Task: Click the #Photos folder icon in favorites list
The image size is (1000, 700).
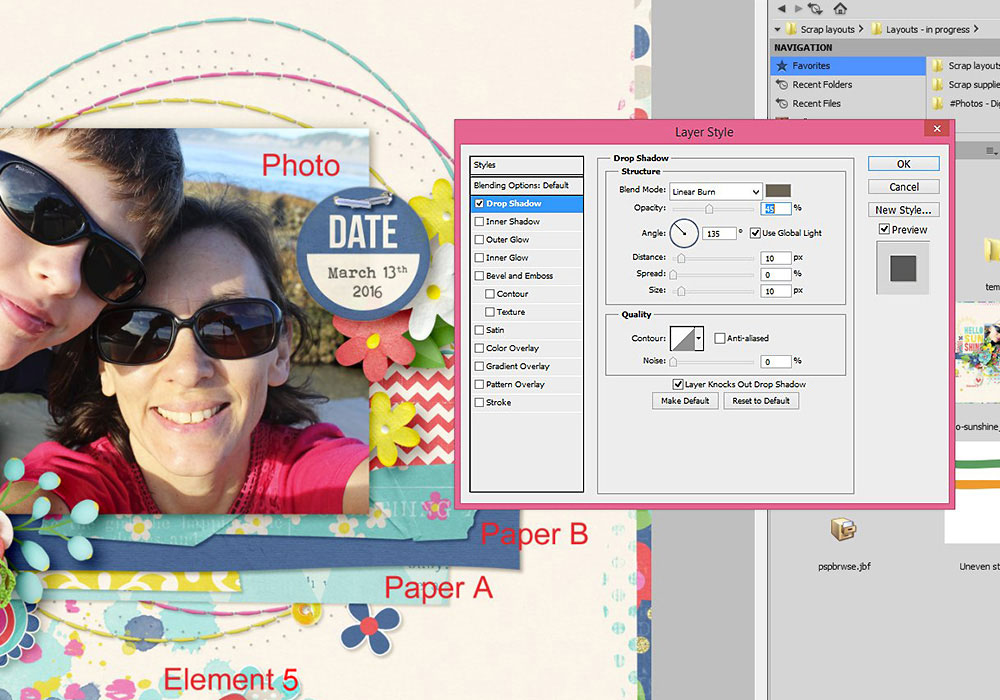Action: click(938, 103)
